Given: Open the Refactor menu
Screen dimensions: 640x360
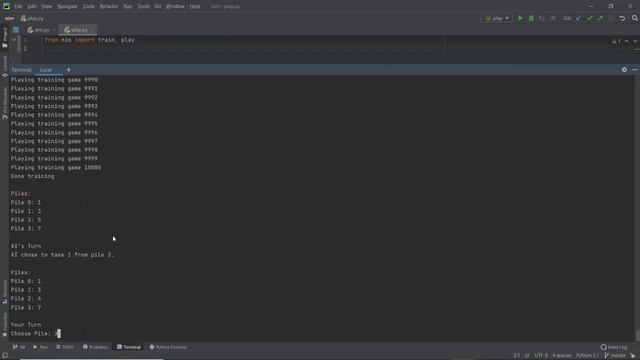Looking at the screenshot, I should click(x=109, y=7).
